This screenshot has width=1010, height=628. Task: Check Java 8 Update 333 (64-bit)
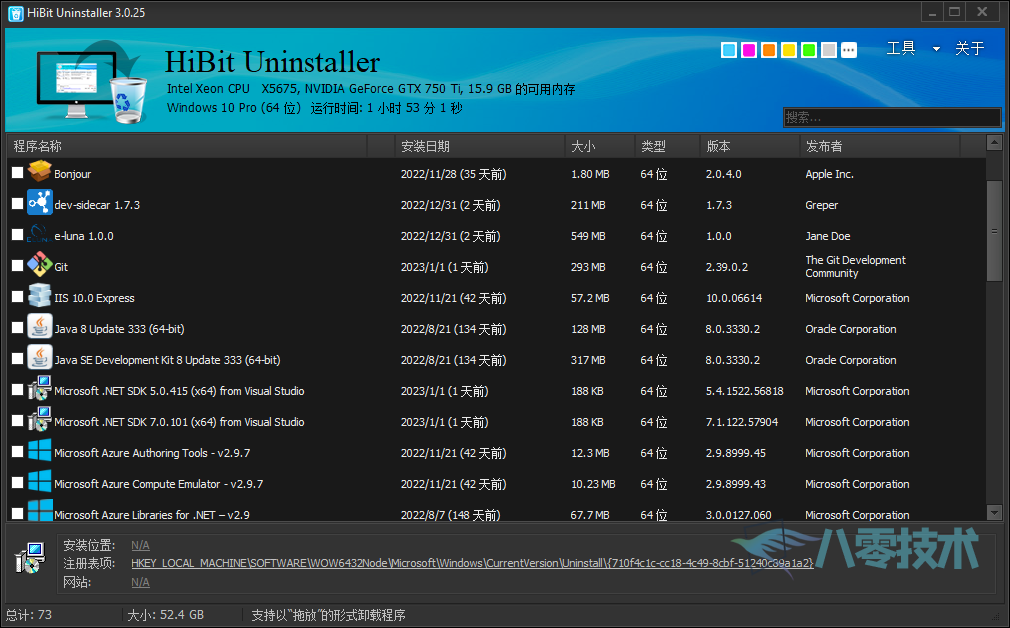pos(17,327)
